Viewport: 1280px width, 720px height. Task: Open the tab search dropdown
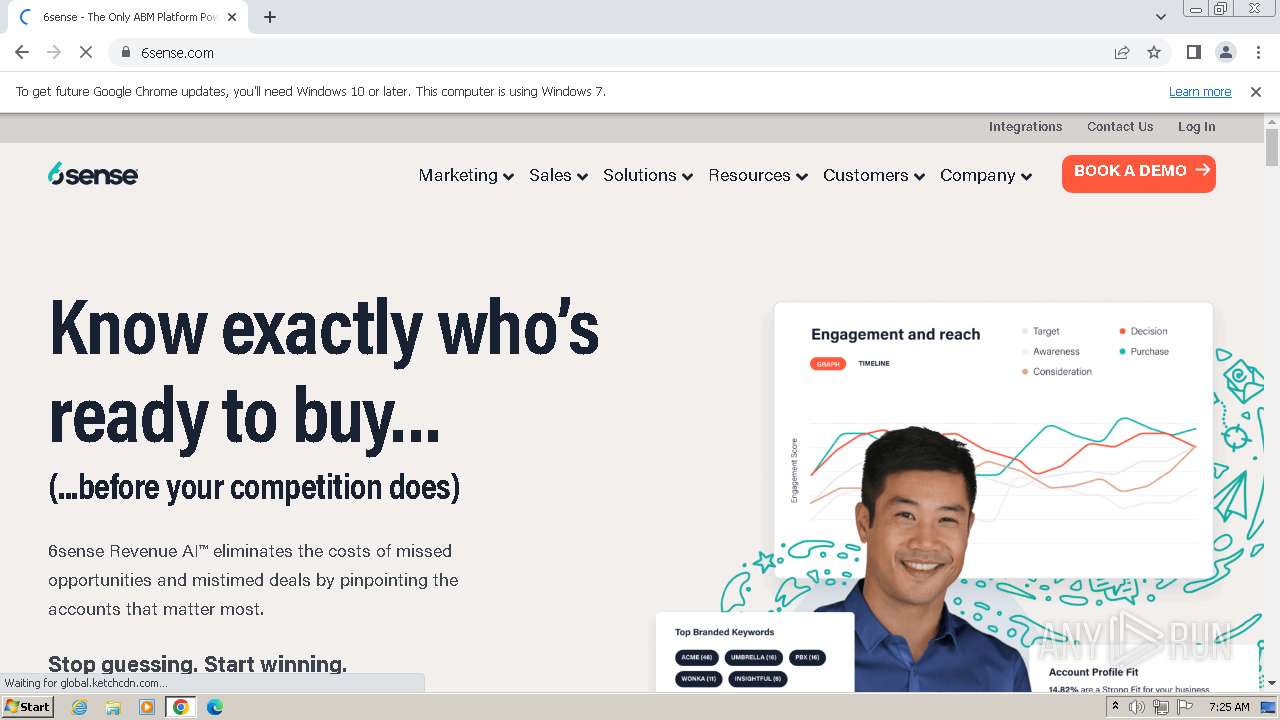coord(1160,17)
